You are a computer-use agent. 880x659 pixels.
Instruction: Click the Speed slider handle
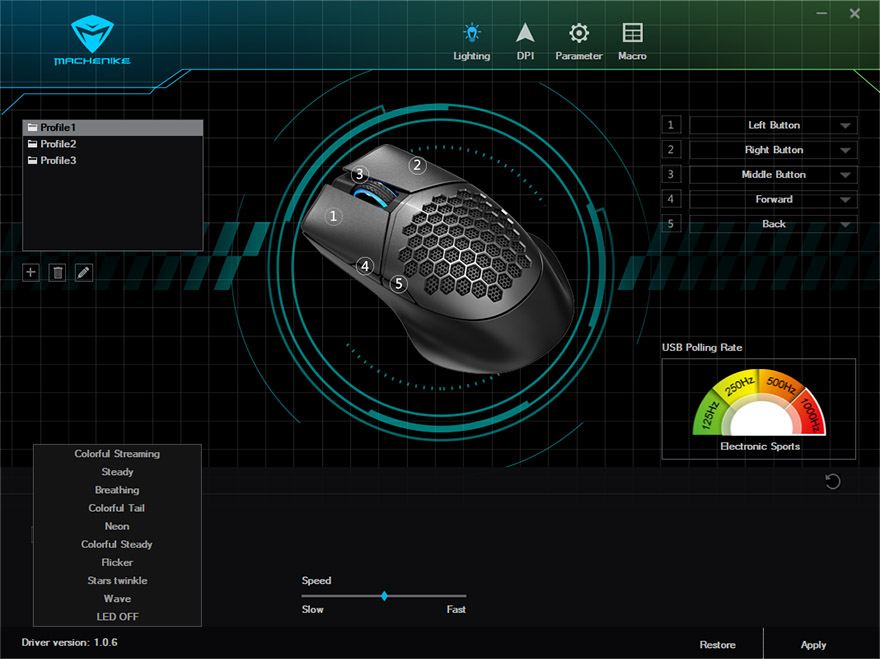384,596
